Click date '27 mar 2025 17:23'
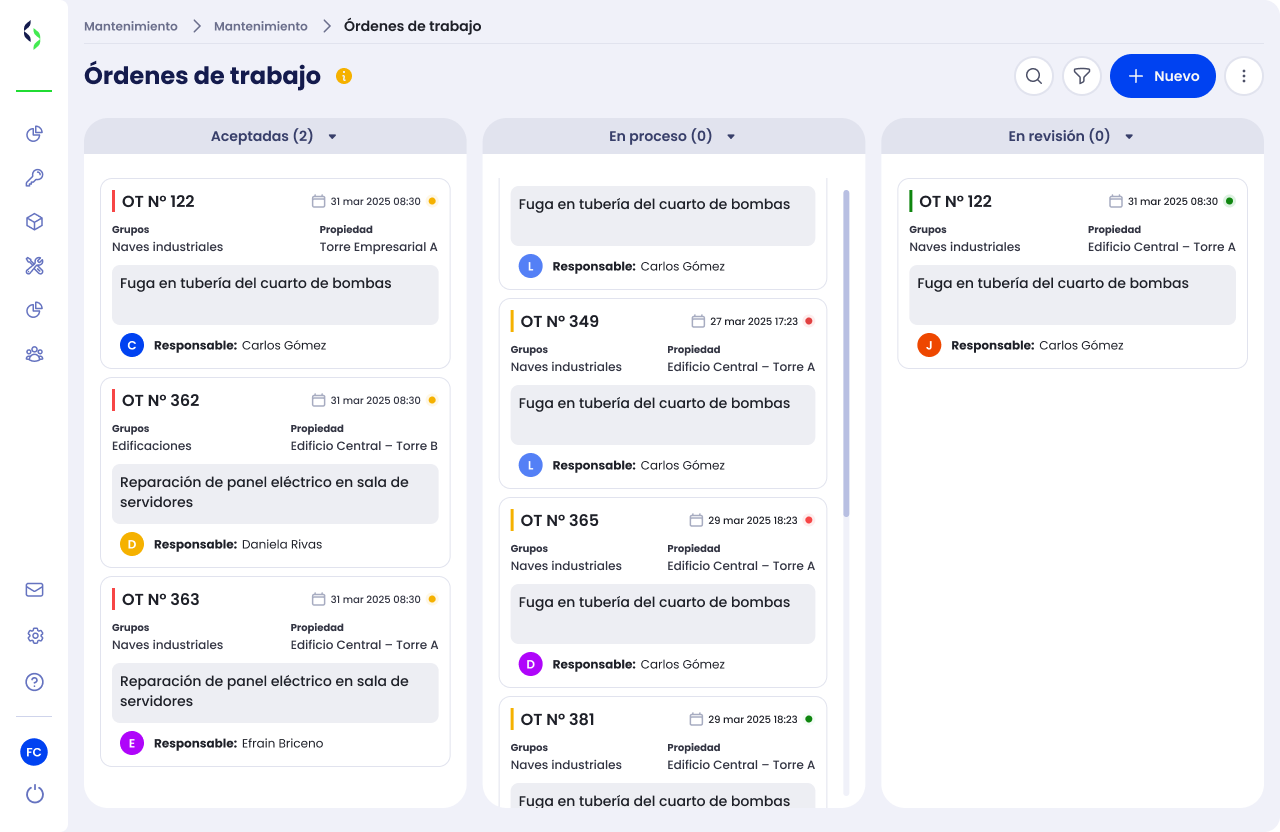The height and width of the screenshot is (832, 1280). (754, 321)
